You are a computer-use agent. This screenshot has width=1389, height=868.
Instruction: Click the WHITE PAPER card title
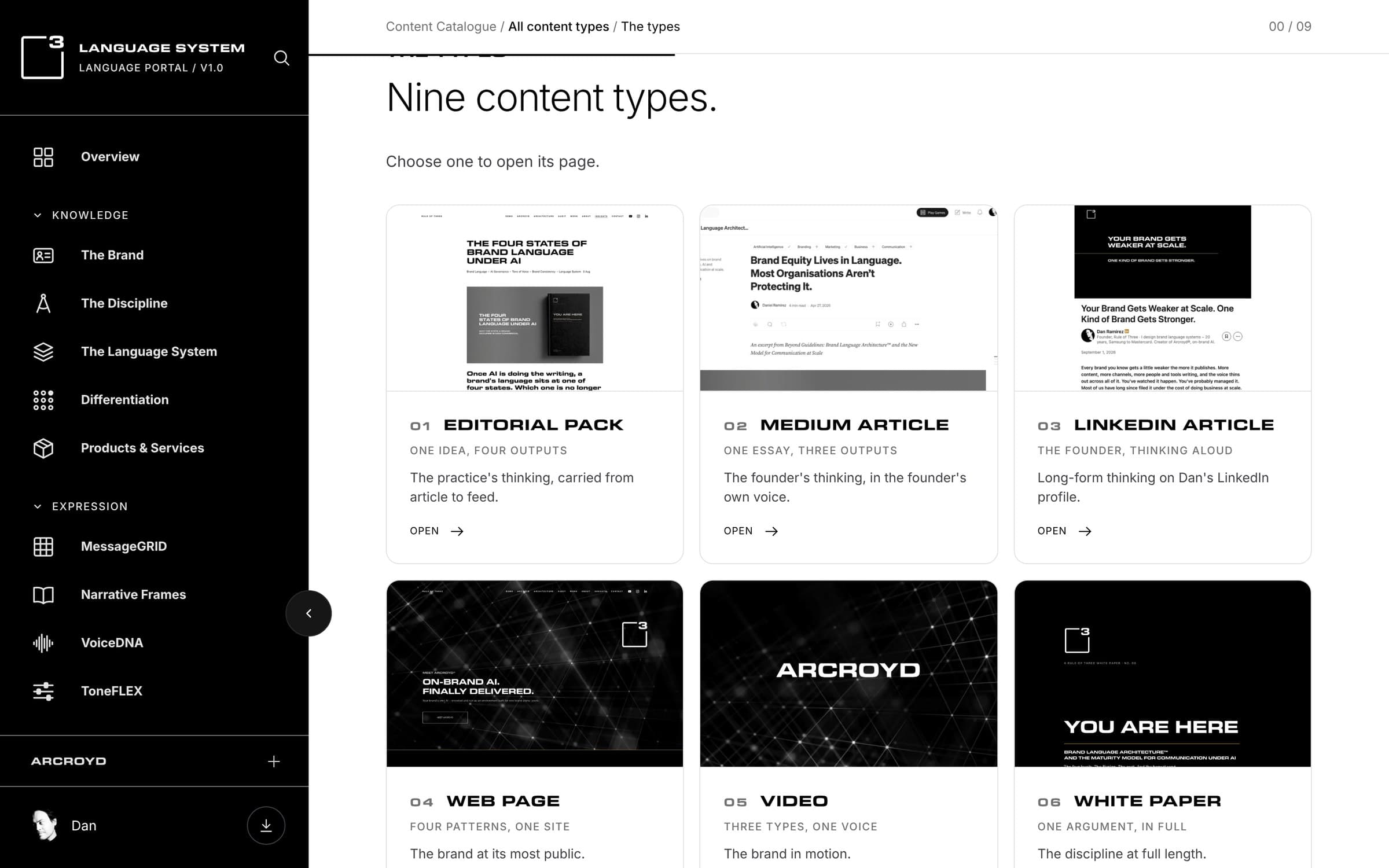[x=1147, y=801]
